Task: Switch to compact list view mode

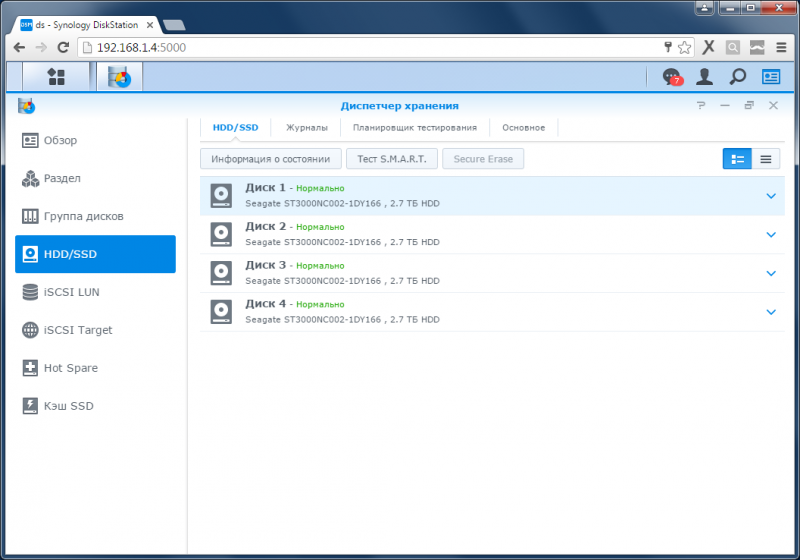Action: (766, 159)
